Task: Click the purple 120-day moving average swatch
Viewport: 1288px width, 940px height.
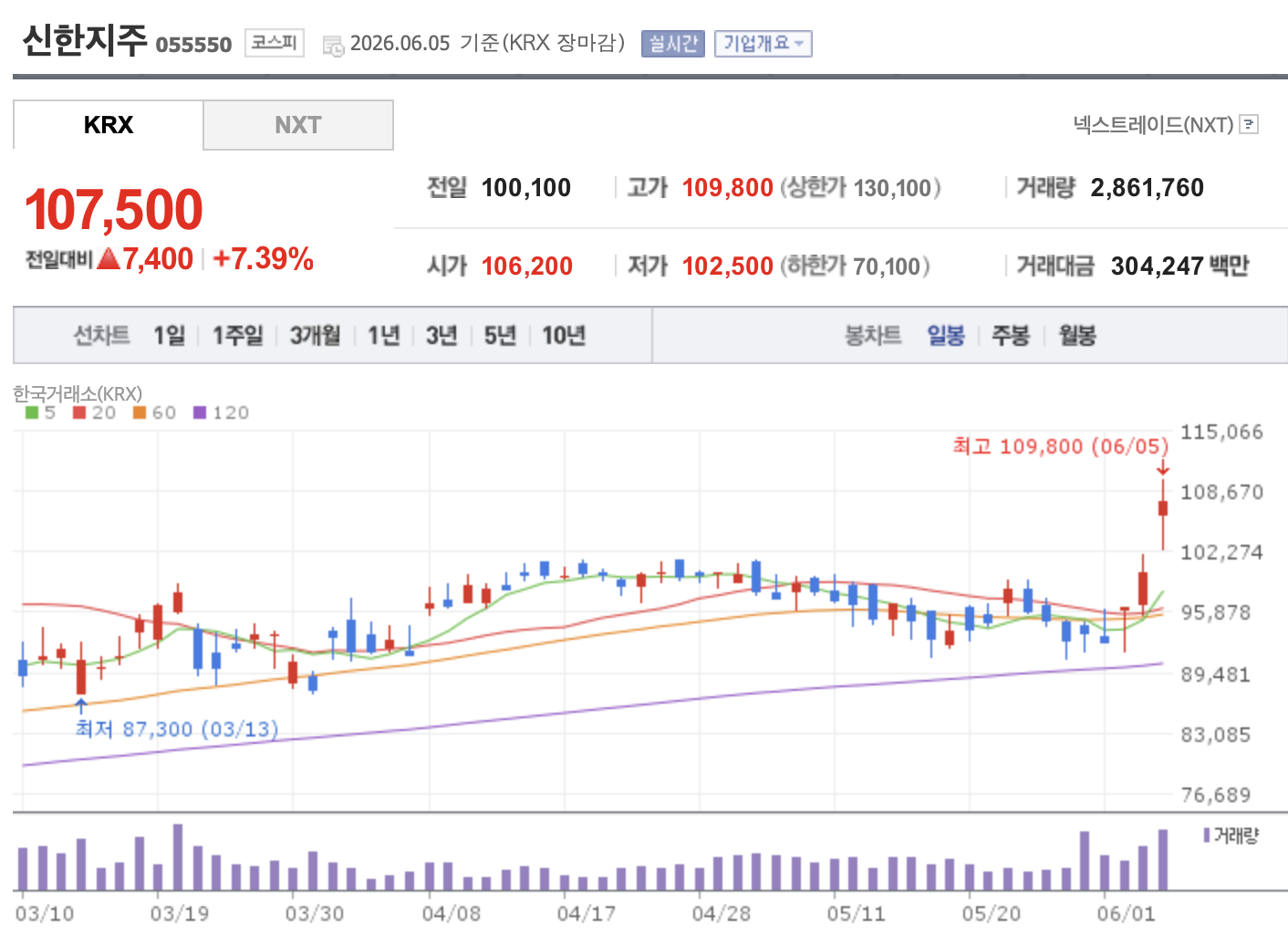Action: pyautogui.click(x=200, y=413)
